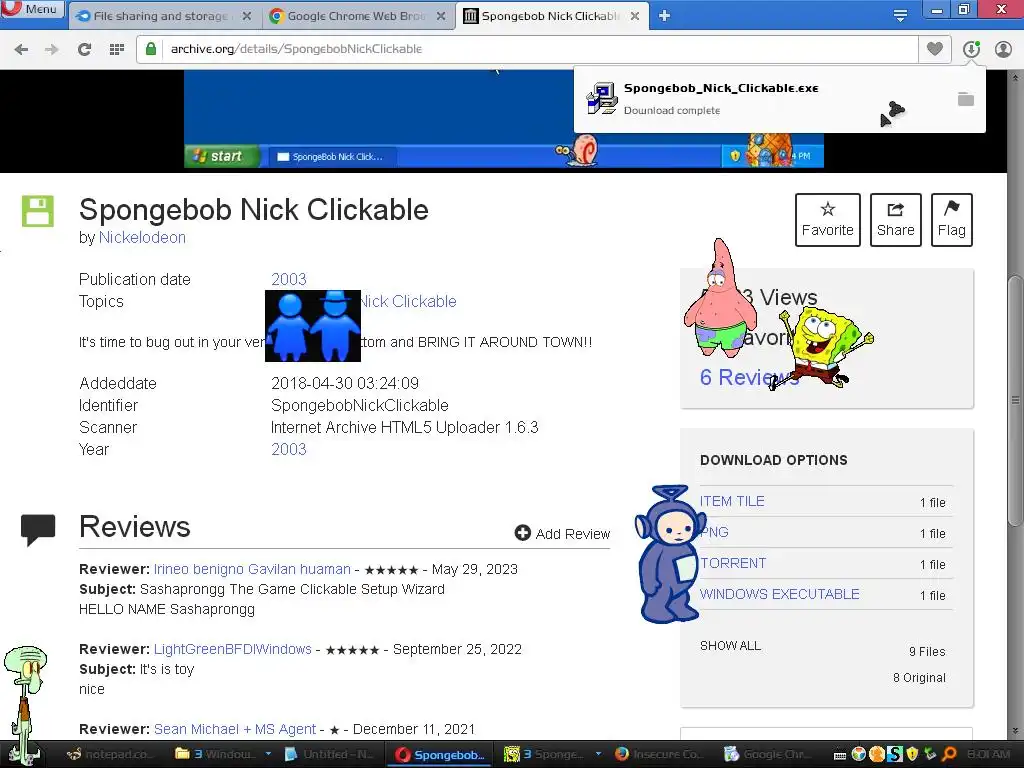Viewport: 1024px width, 768px height.
Task: Open the tab menu stack icon
Action: click(900, 16)
